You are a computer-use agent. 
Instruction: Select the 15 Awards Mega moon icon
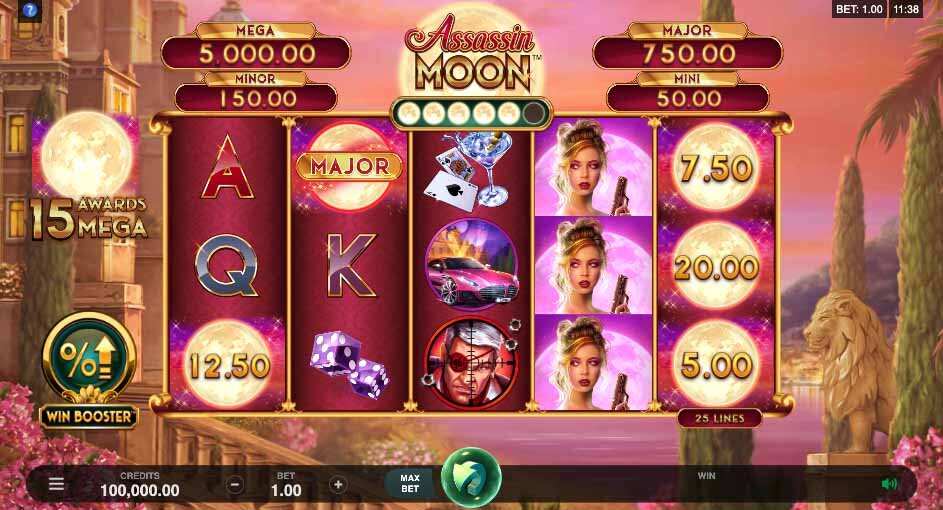click(x=88, y=177)
